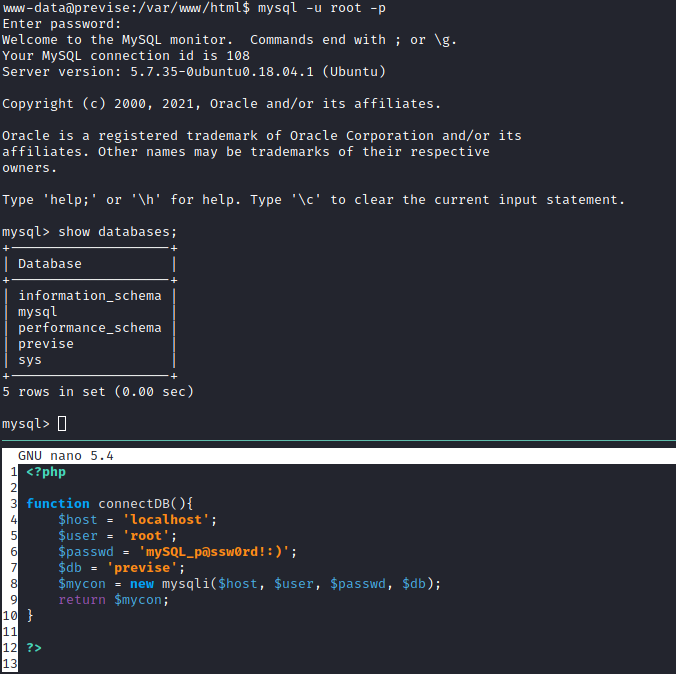Click 'Server version: 5.7.35-0ubuntu0.18.04.1 (Ubuntu)' line
Image resolution: width=676 pixels, height=674 pixels.
coord(194,72)
